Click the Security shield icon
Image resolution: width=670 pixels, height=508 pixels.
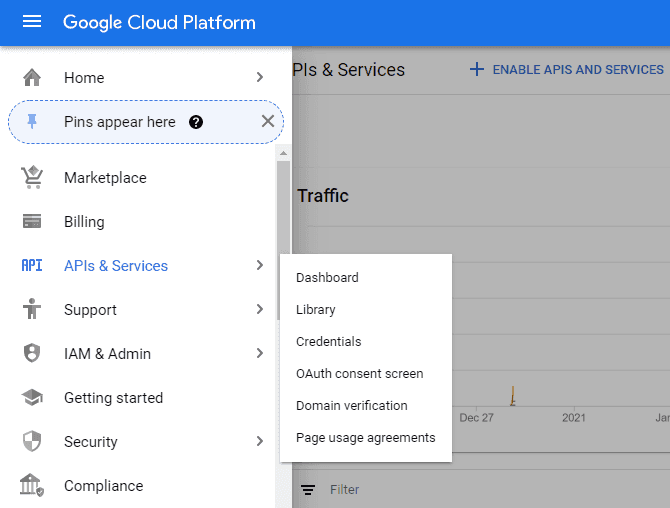(x=32, y=441)
